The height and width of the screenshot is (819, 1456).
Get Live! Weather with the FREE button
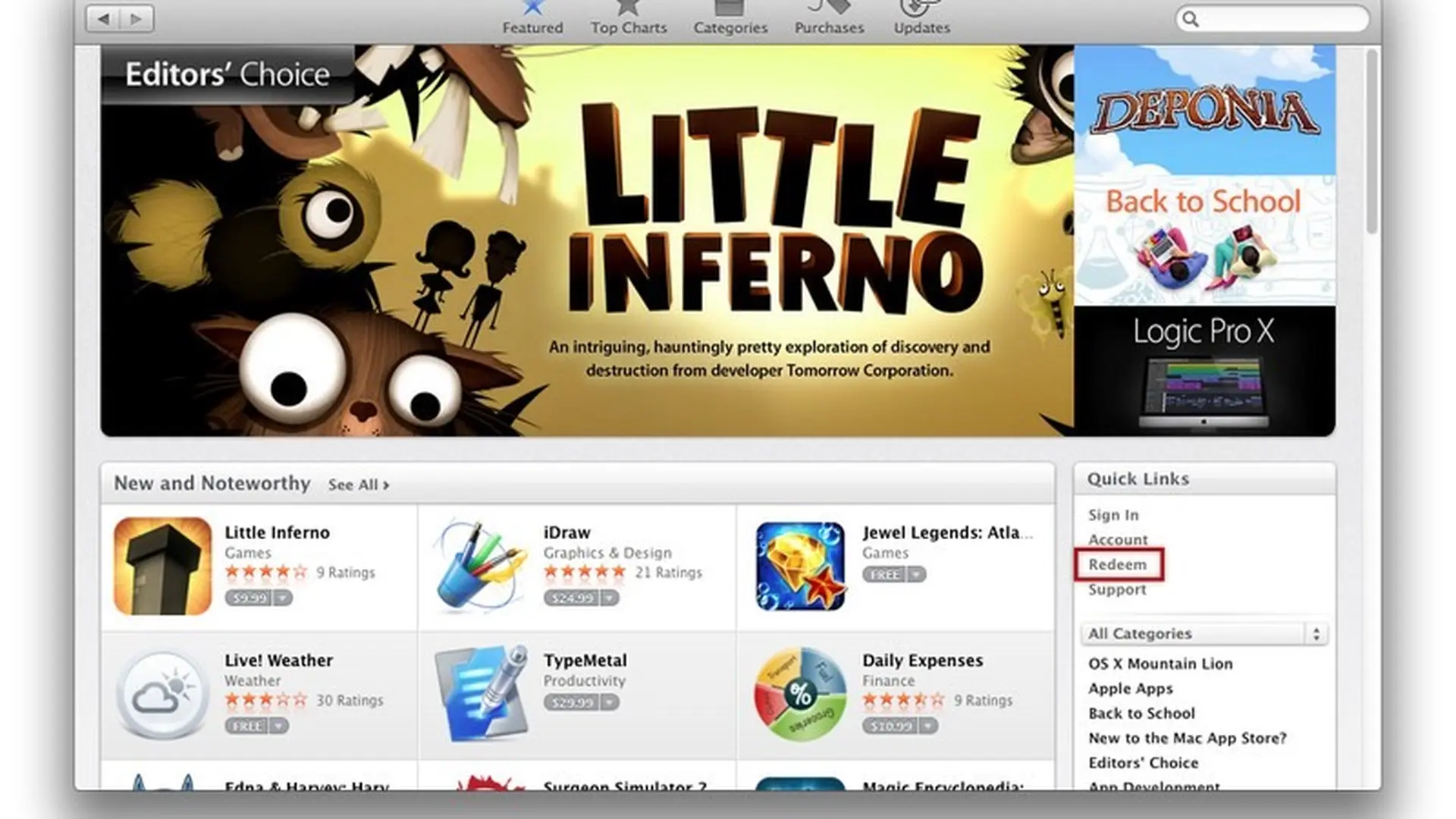(x=246, y=726)
